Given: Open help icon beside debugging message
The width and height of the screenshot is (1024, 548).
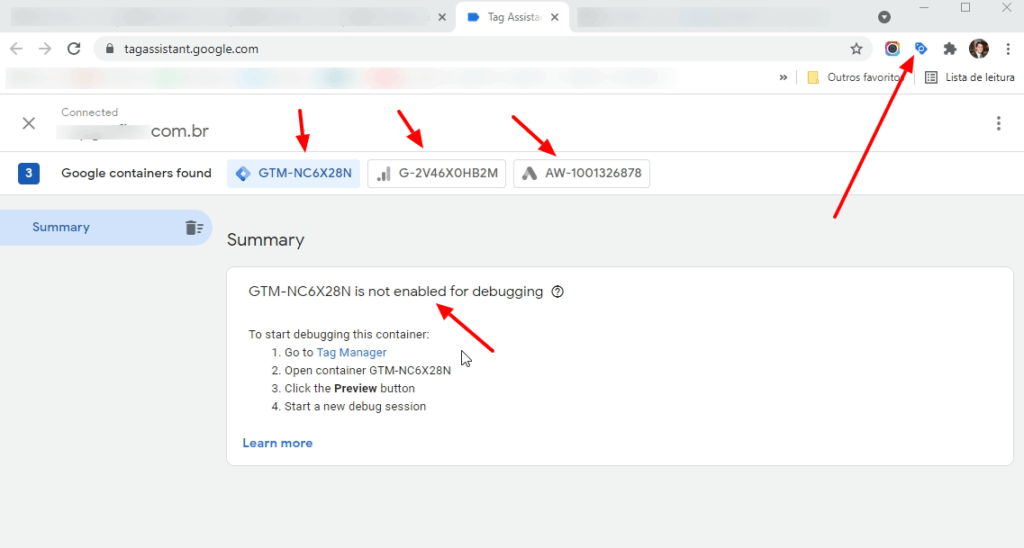Looking at the screenshot, I should coord(557,292).
